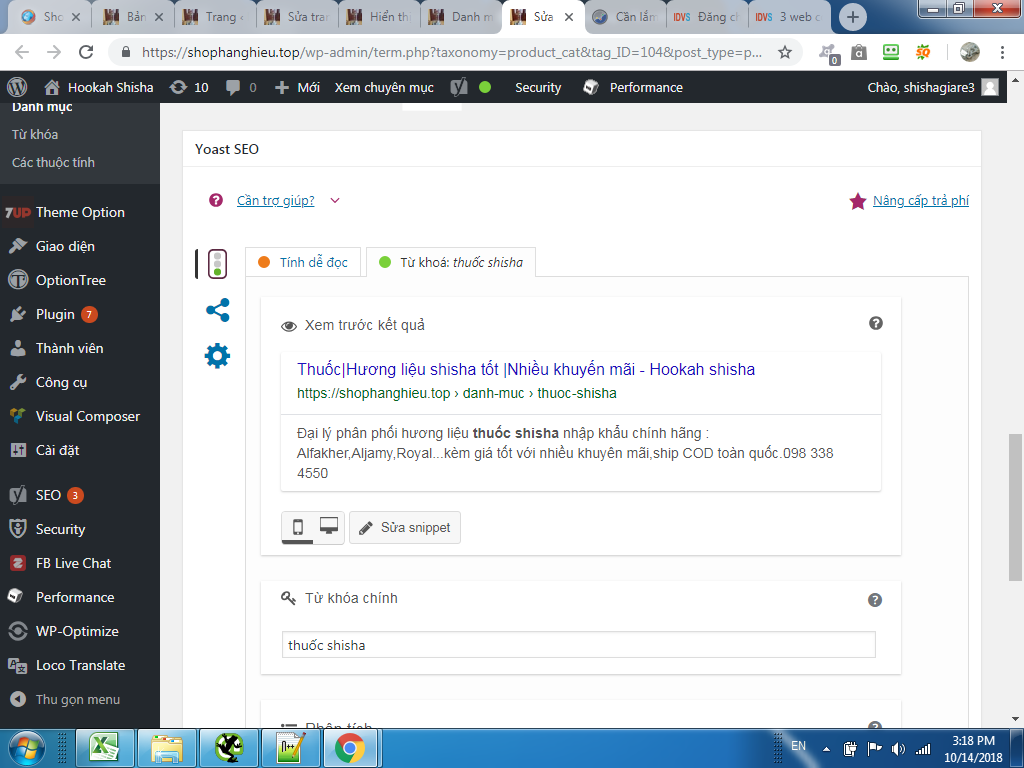Open WP-Optimize menu
1024x768 pixels.
coord(80,631)
